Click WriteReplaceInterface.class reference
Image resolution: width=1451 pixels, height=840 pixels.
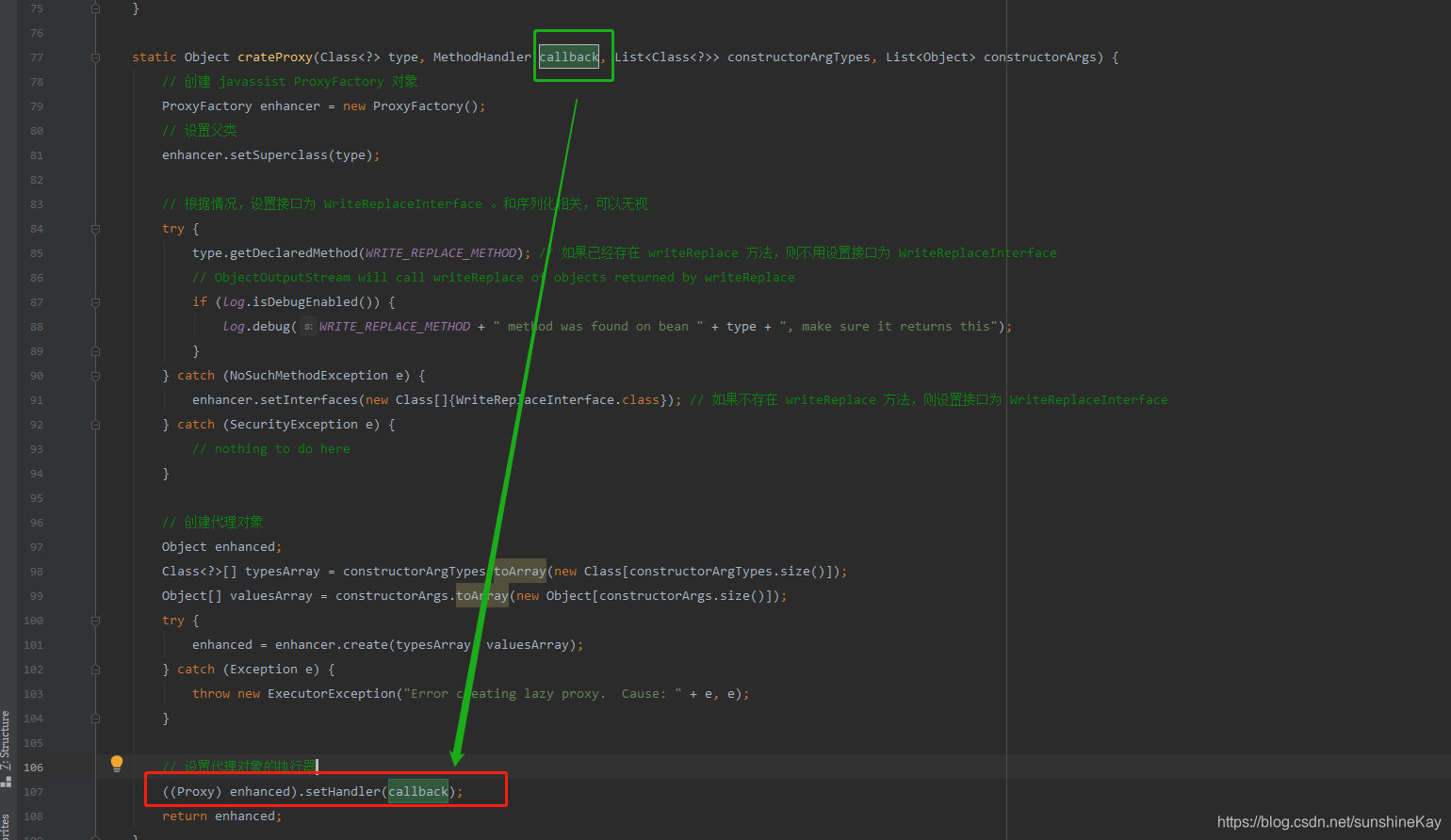(558, 400)
